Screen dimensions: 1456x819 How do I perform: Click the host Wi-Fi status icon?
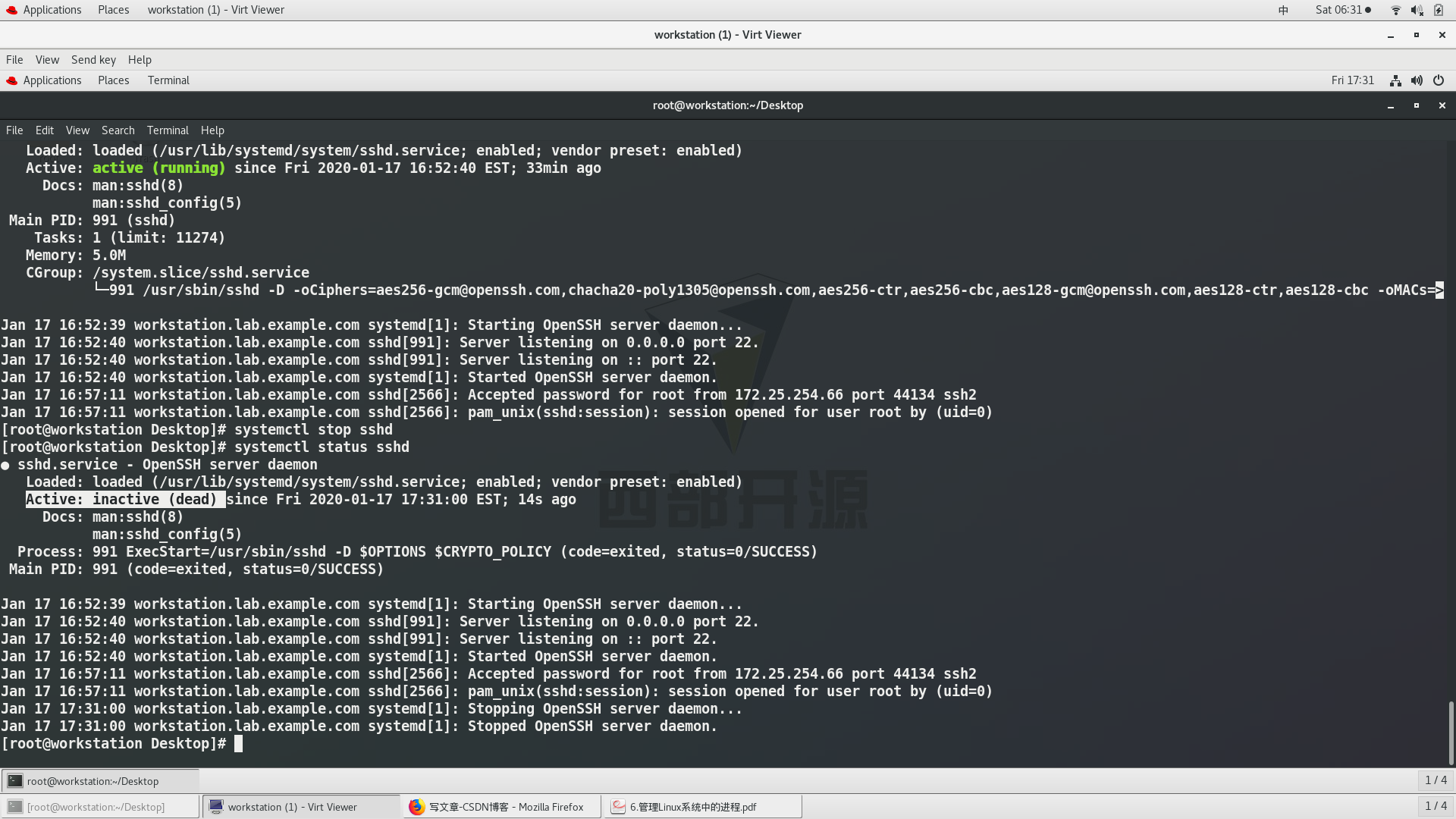pyautogui.click(x=1395, y=10)
